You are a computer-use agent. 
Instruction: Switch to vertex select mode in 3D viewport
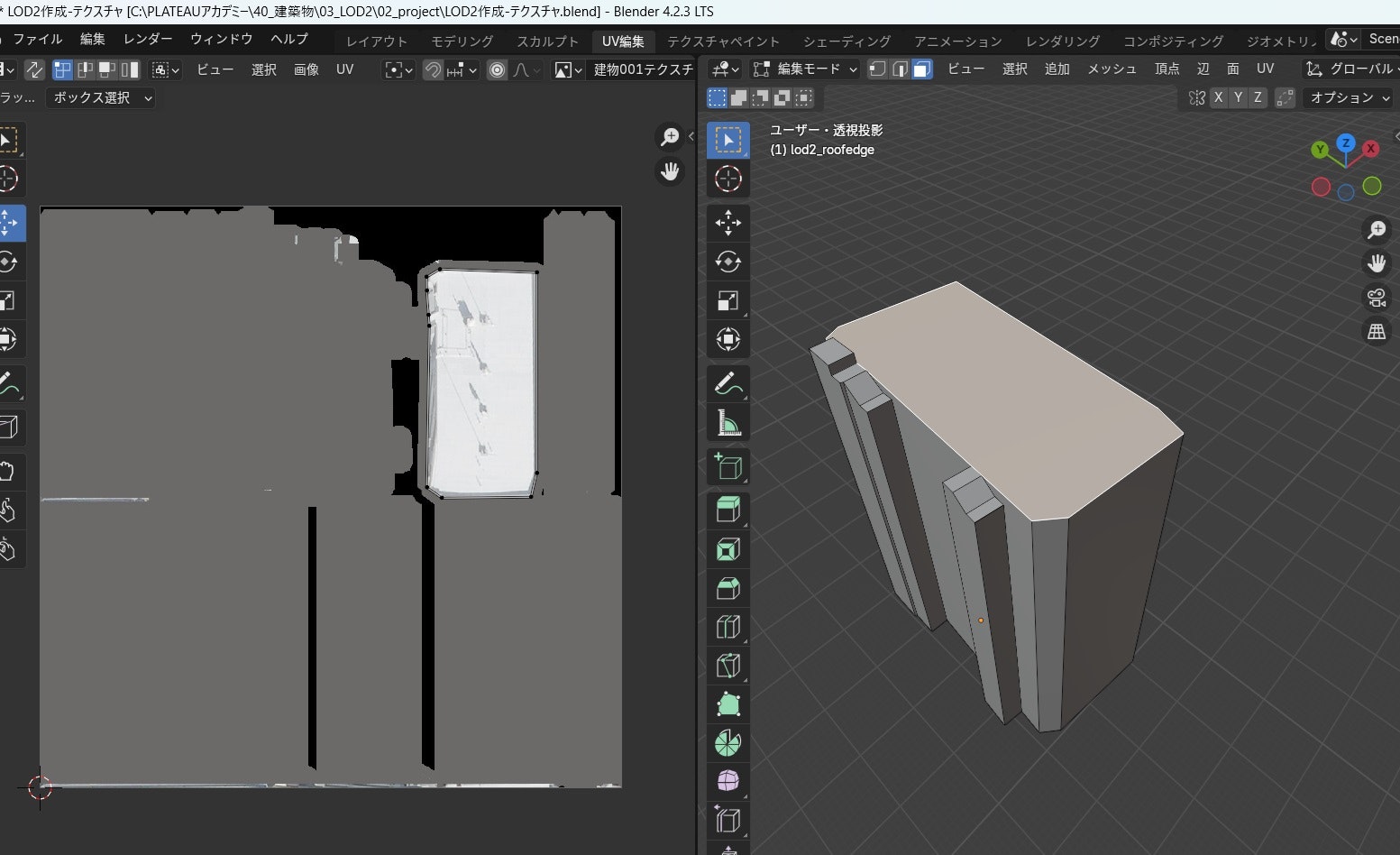click(877, 69)
